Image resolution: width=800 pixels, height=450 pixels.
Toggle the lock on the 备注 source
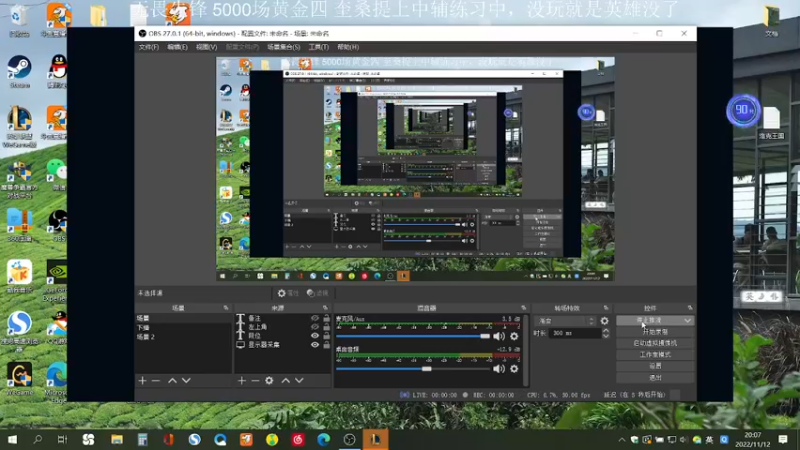[327, 318]
